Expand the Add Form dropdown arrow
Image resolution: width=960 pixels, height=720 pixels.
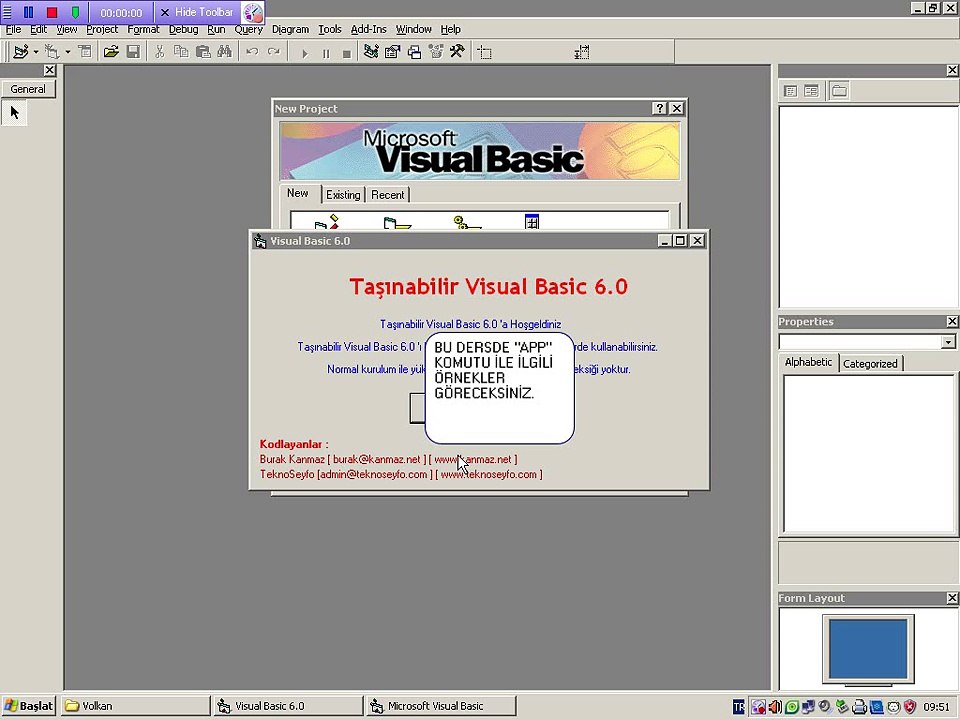click(x=67, y=52)
